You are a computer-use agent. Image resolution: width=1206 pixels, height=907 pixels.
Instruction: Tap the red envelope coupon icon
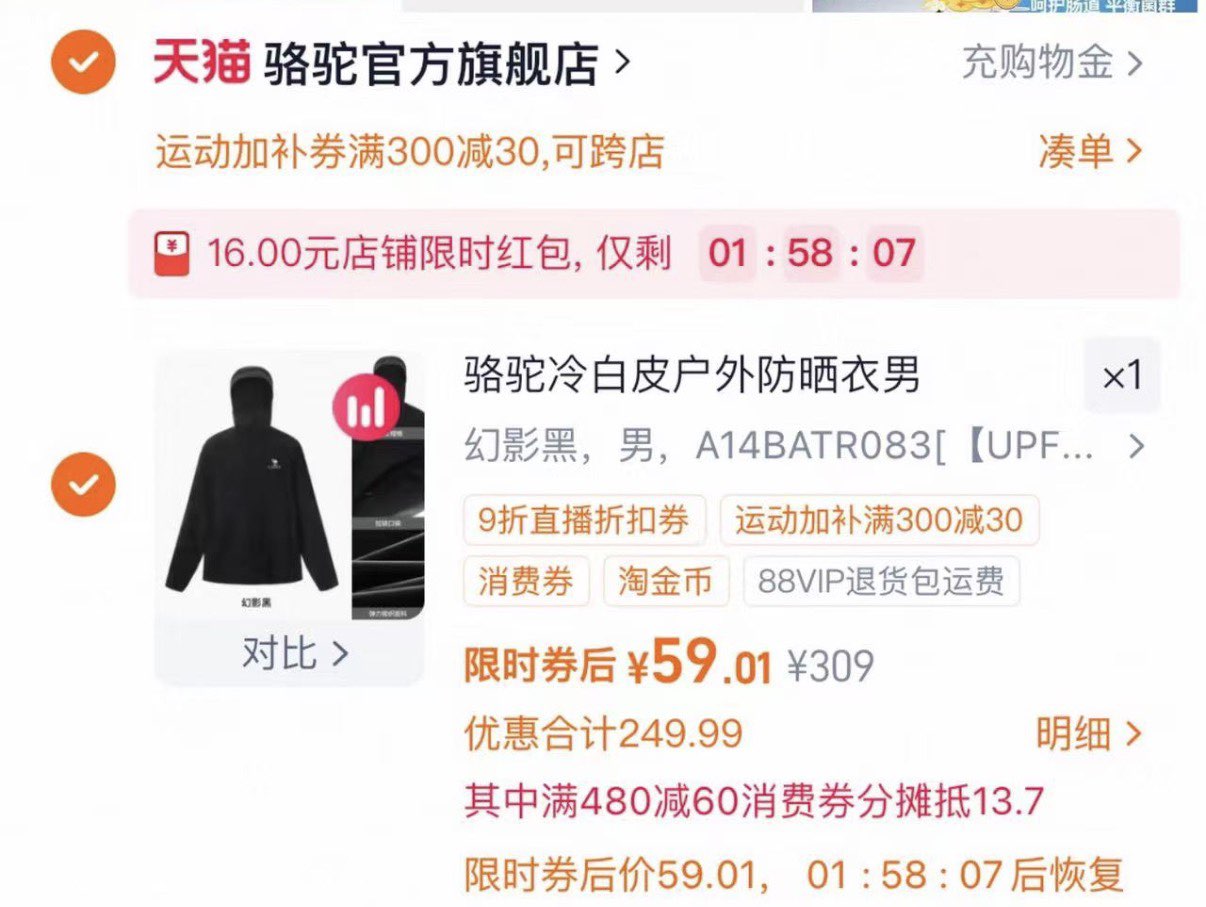point(172,253)
